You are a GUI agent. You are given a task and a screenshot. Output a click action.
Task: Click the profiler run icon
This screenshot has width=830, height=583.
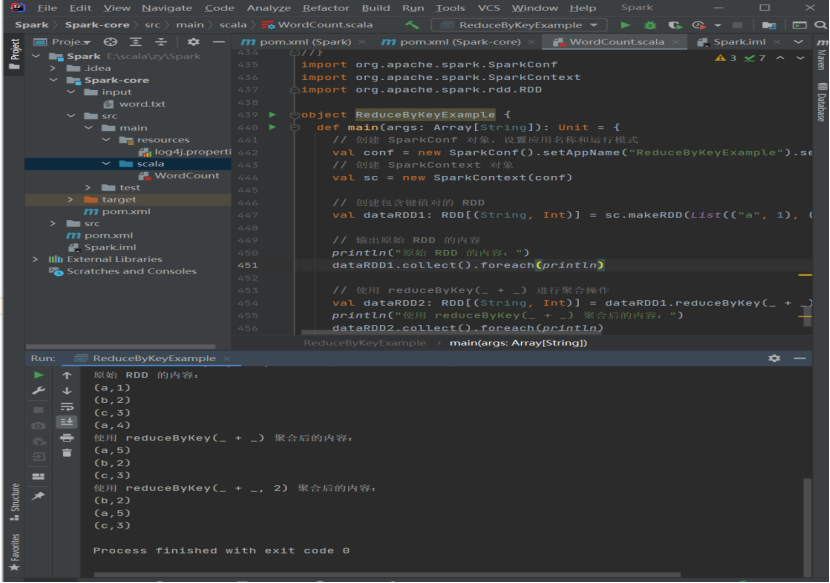click(x=699, y=25)
